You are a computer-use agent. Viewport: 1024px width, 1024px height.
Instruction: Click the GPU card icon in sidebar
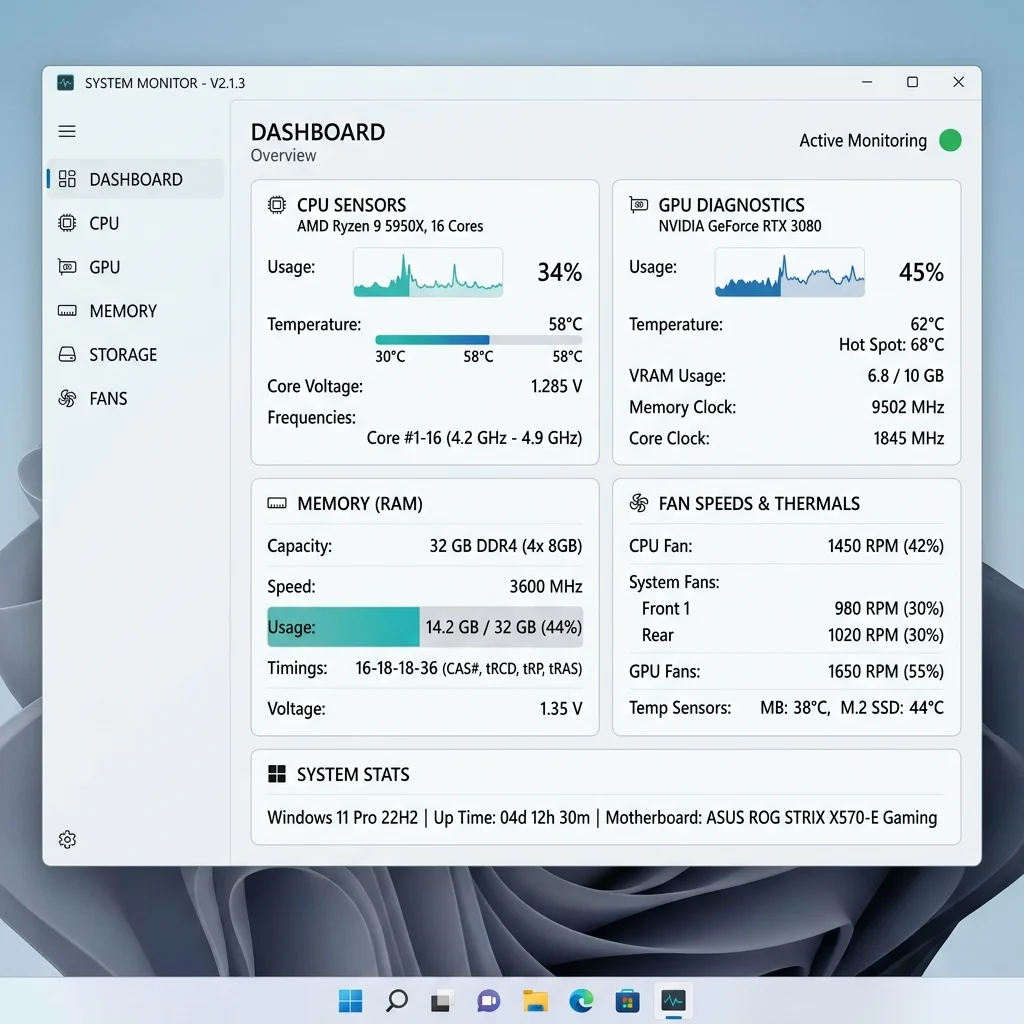coord(67,266)
